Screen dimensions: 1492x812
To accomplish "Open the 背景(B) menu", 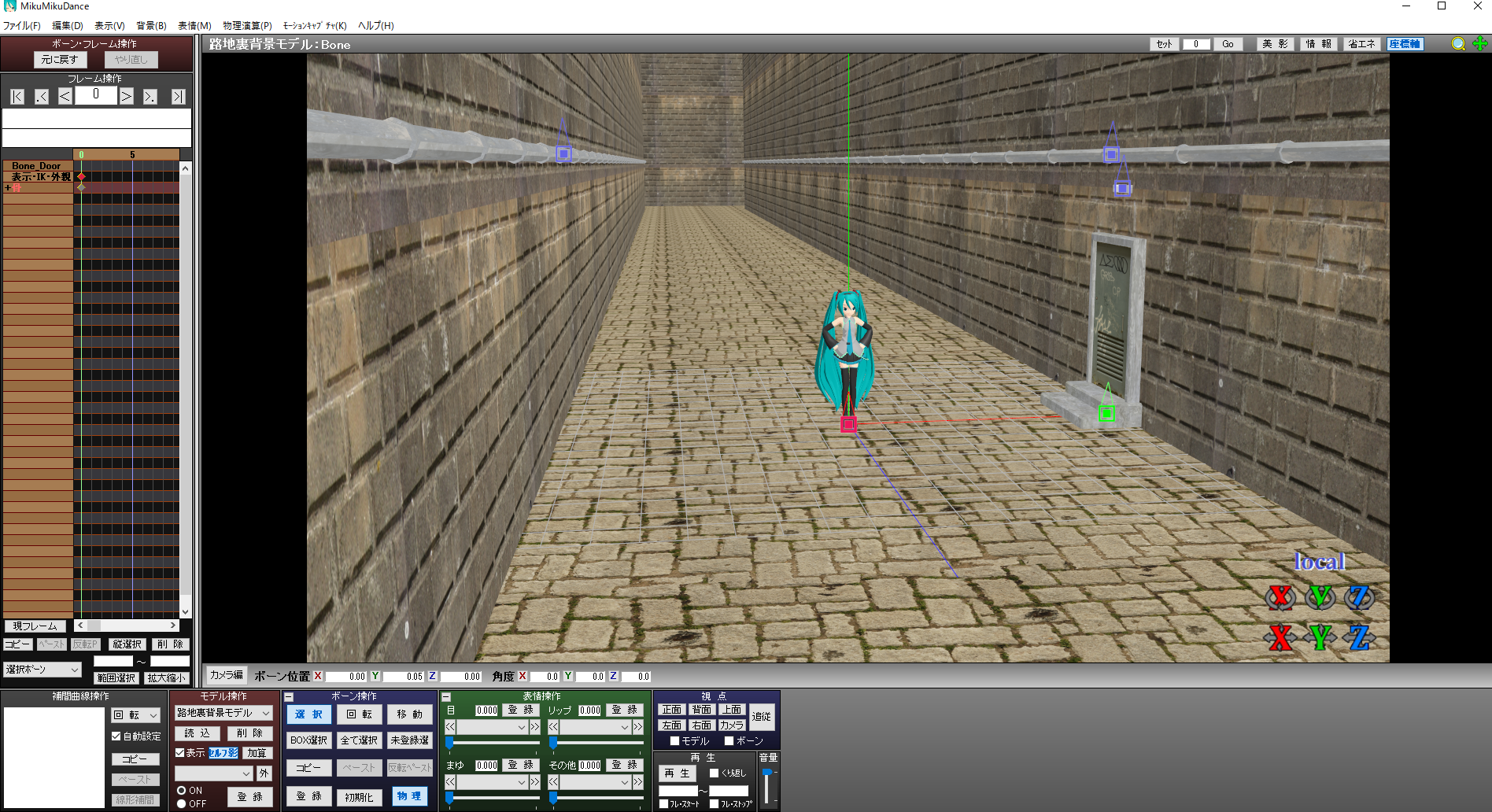I will 151,25.
